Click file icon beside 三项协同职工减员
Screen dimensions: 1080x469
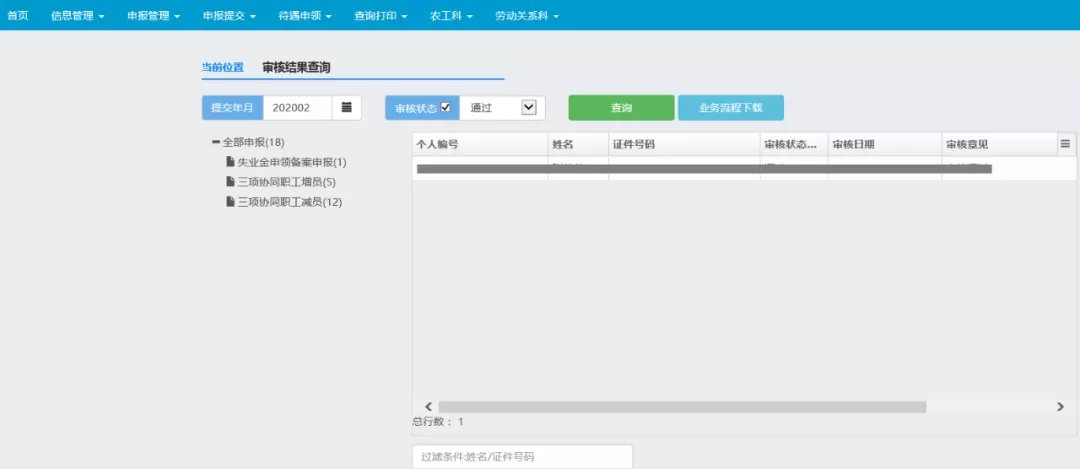coord(230,202)
